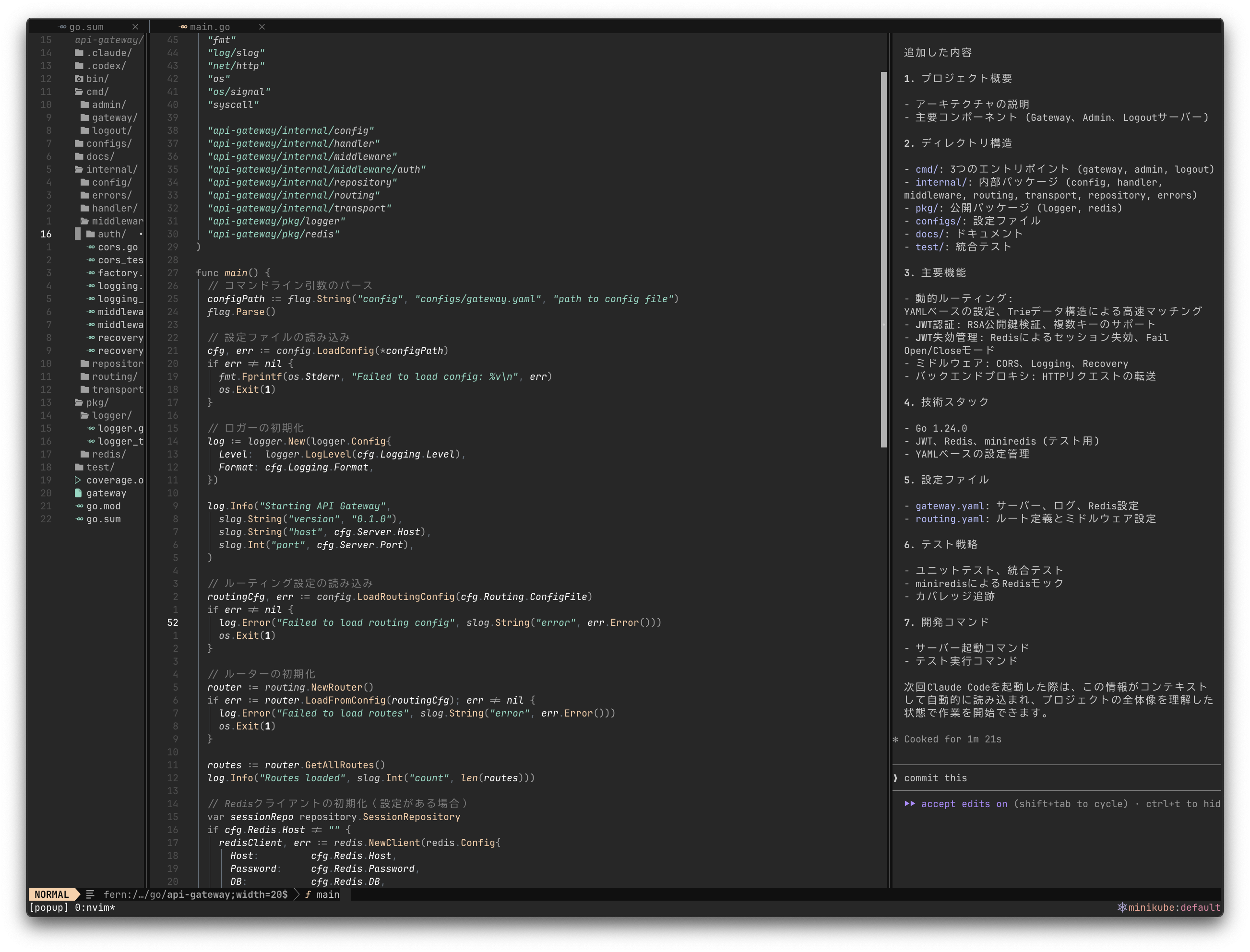Image resolution: width=1250 pixels, height=952 pixels.
Task: Switch to the main.go tab
Action: pos(209,27)
